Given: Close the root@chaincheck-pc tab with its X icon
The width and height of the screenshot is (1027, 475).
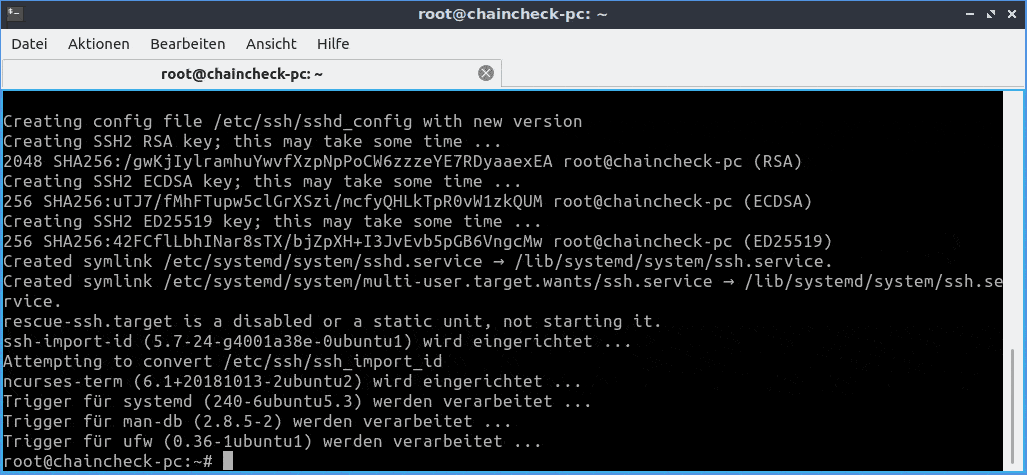Looking at the screenshot, I should (485, 73).
